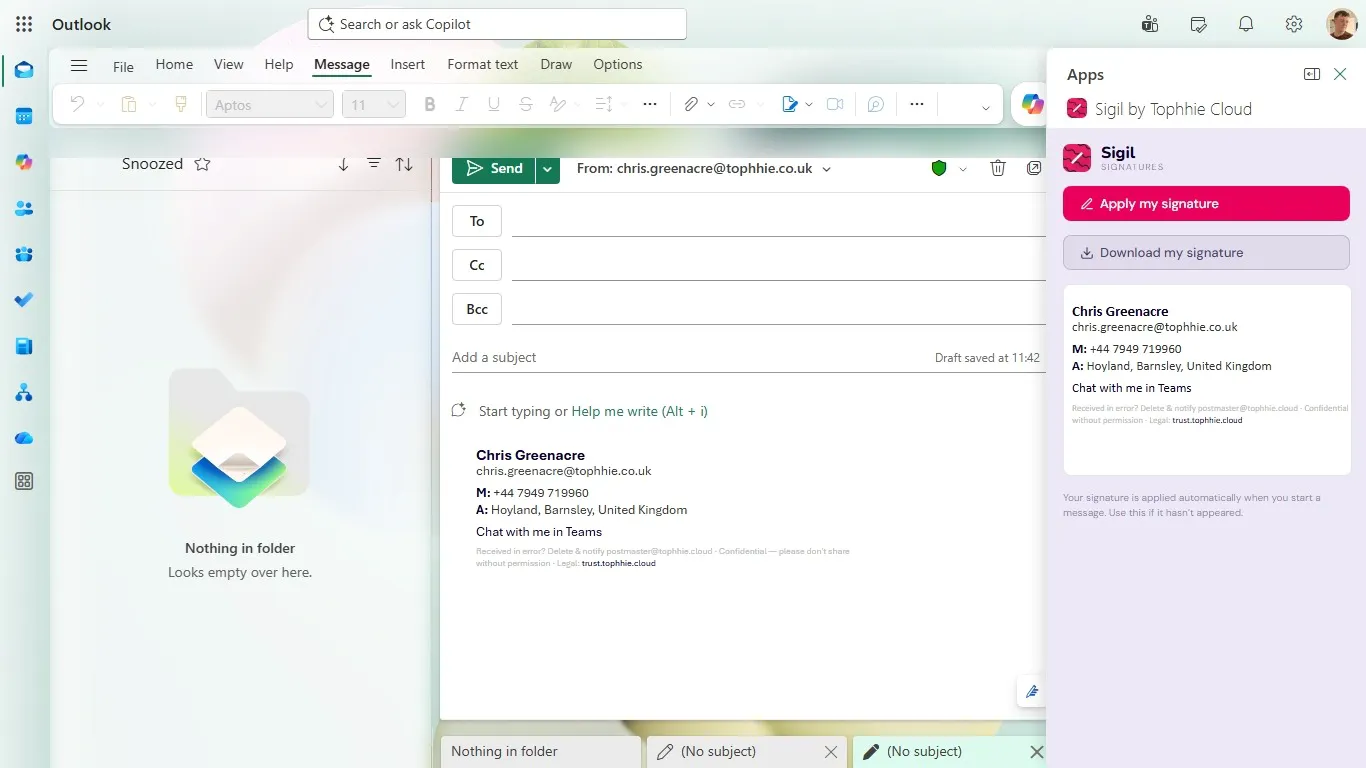Click the Attach file paperclip

[691, 104]
